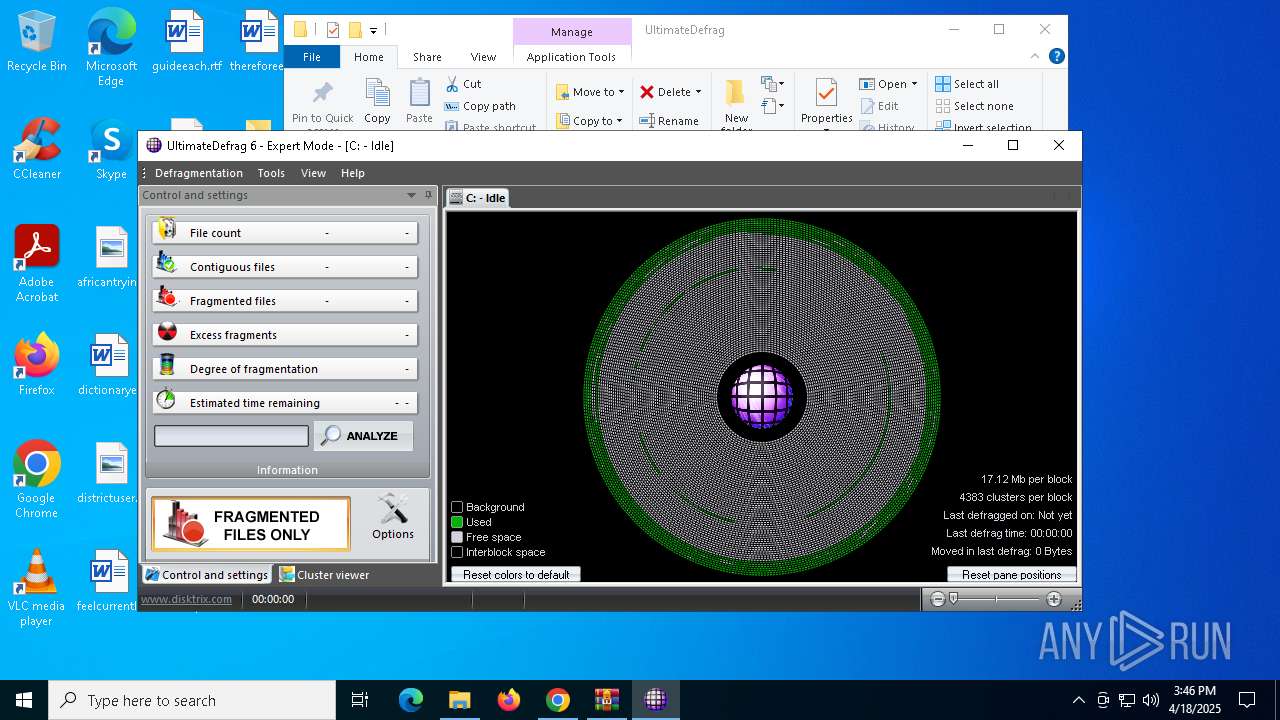1280x720 pixels.
Task: Click the Degree of fragmentation gauge icon
Action: (x=167, y=367)
